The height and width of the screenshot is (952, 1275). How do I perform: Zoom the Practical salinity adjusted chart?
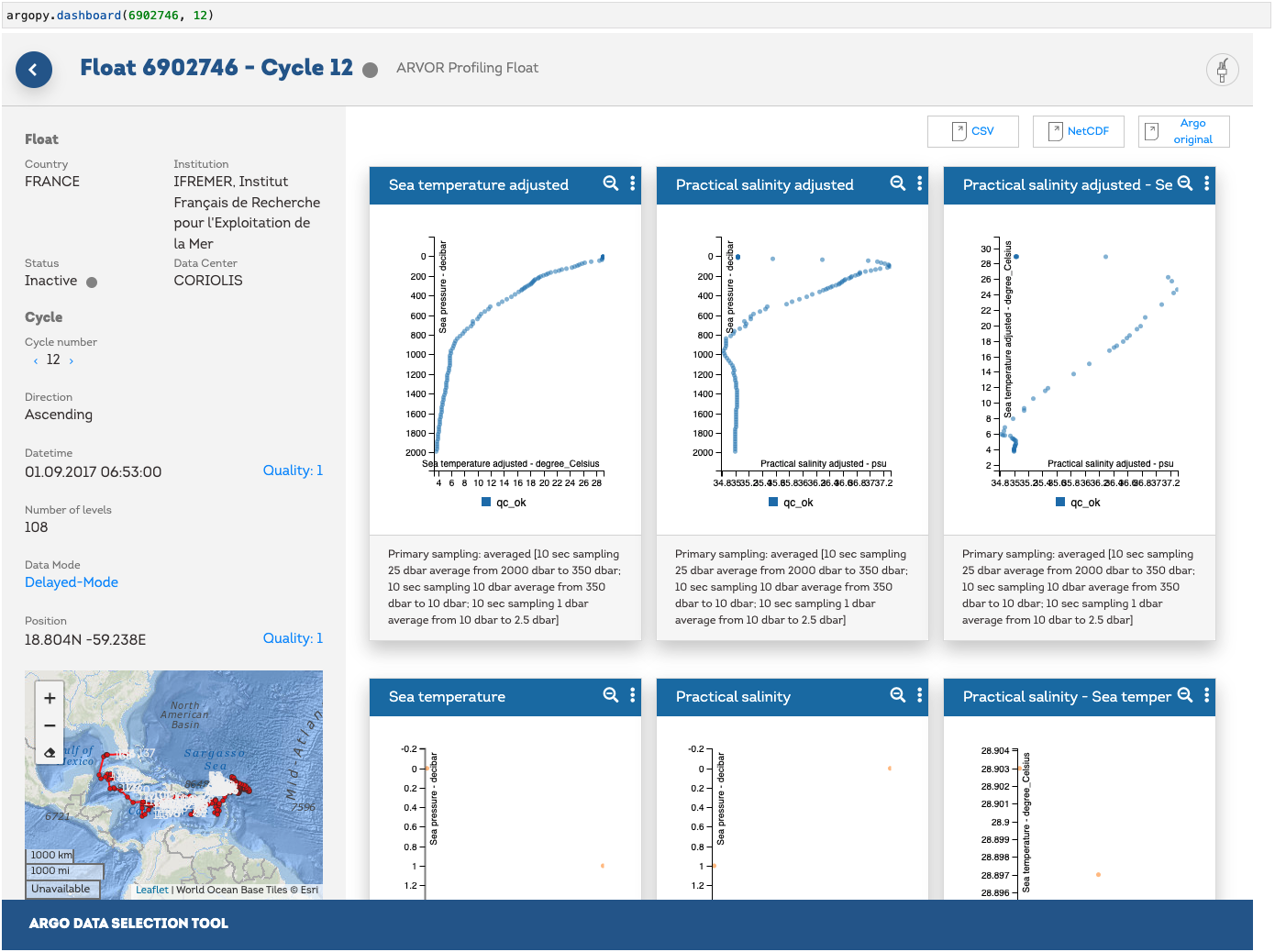898,183
